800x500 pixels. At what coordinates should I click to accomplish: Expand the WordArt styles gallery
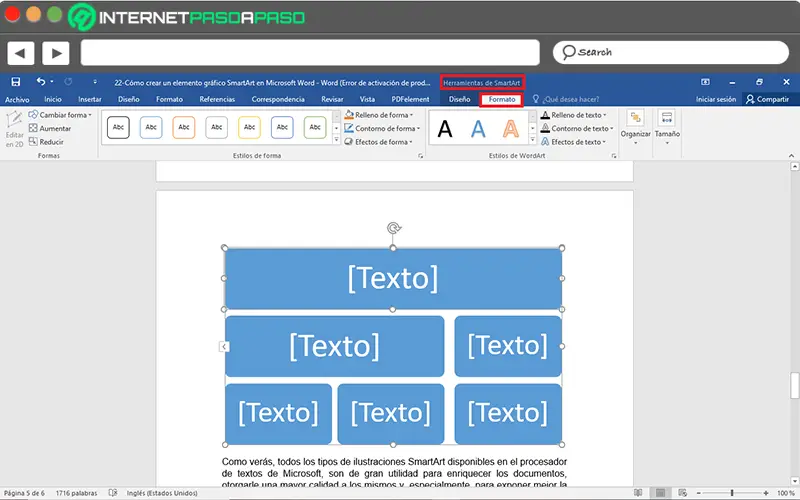[x=532, y=140]
